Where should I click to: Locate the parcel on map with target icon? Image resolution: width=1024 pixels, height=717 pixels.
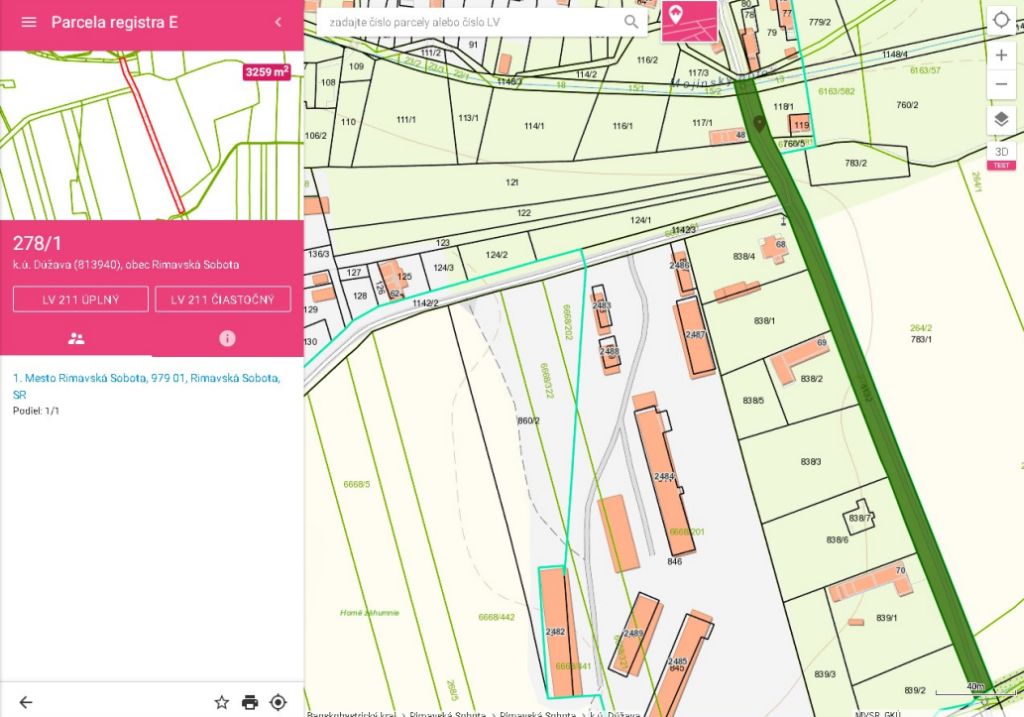pyautogui.click(x=278, y=702)
